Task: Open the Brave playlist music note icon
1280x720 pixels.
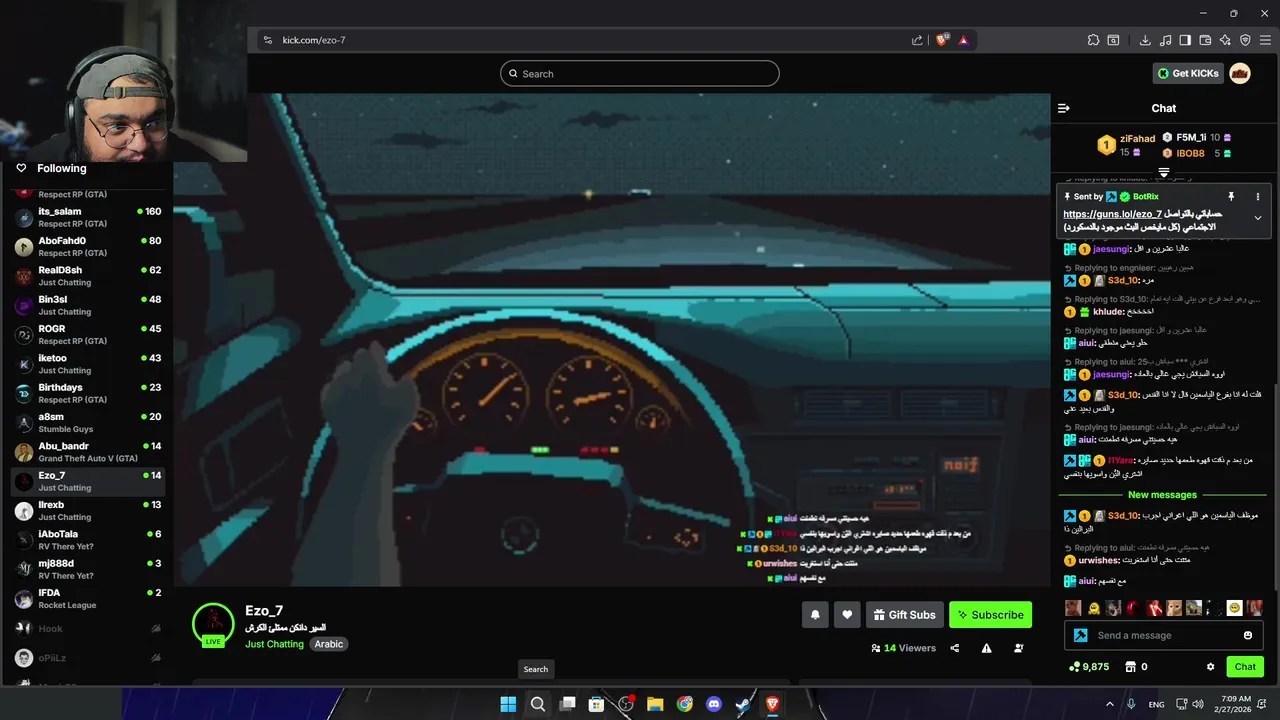Action: point(1165,40)
